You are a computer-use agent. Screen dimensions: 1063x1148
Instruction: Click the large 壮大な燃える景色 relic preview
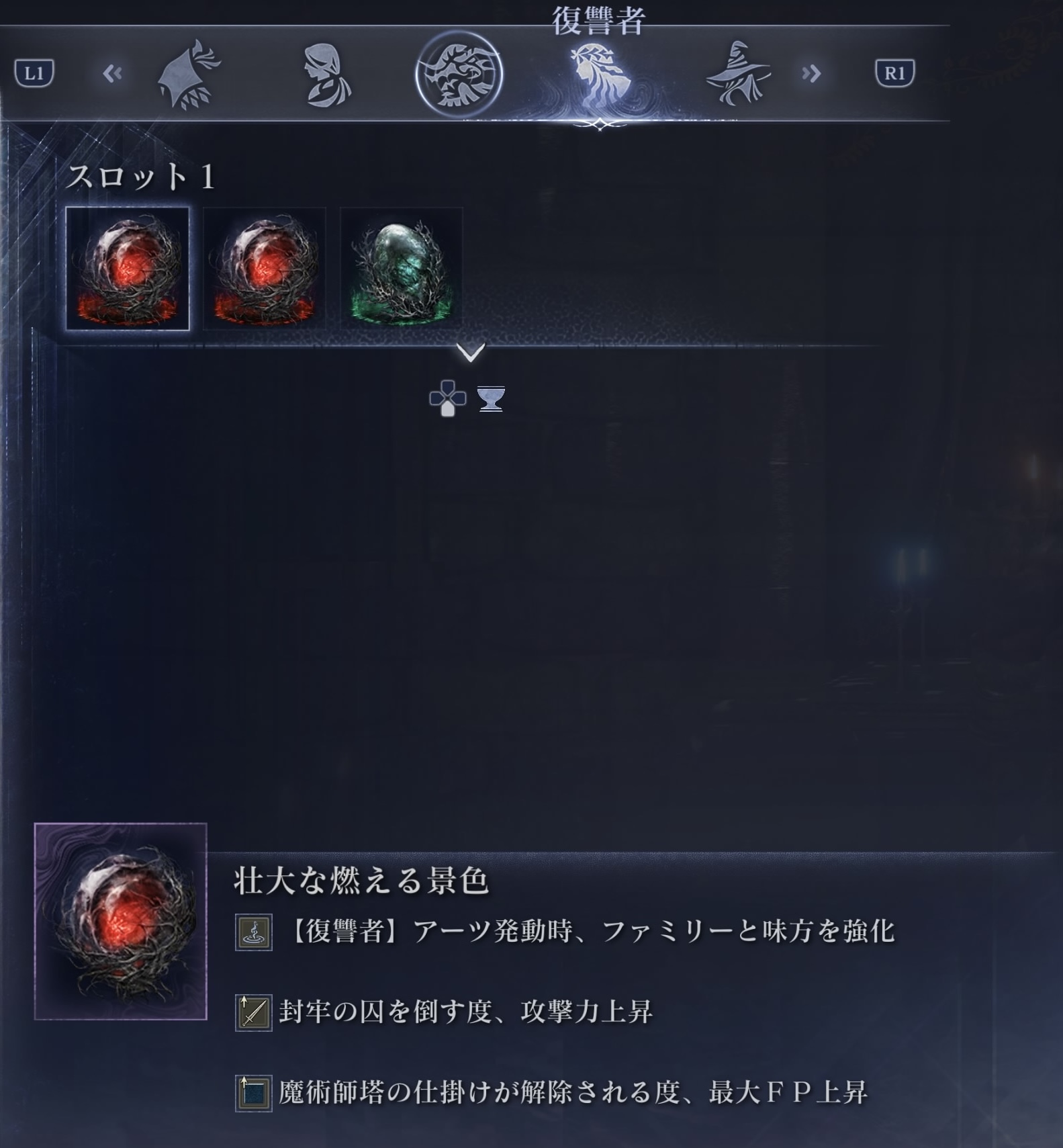point(121,921)
